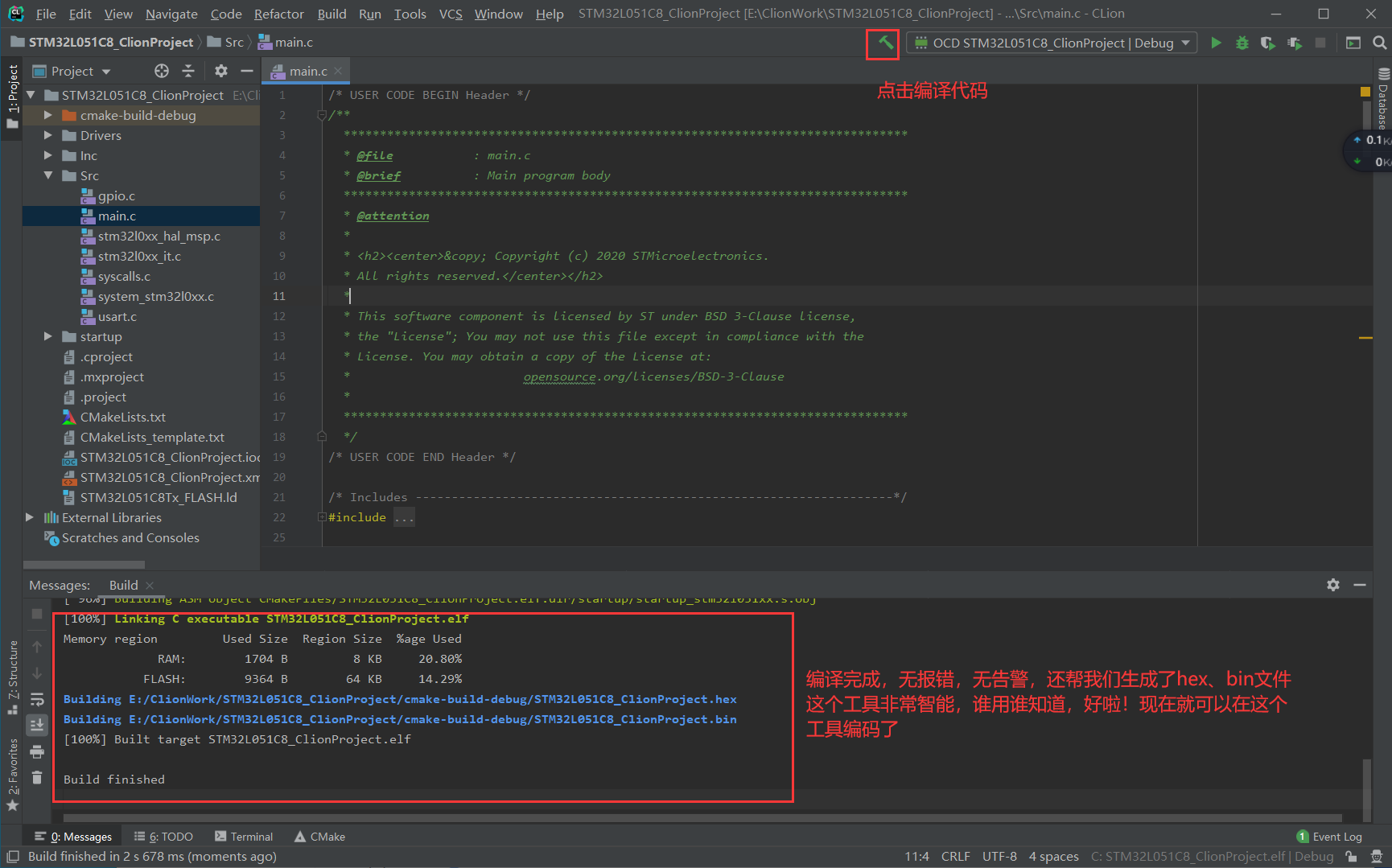
Task: Toggle soft-wrap in the Build messages panel
Action: (x=36, y=698)
